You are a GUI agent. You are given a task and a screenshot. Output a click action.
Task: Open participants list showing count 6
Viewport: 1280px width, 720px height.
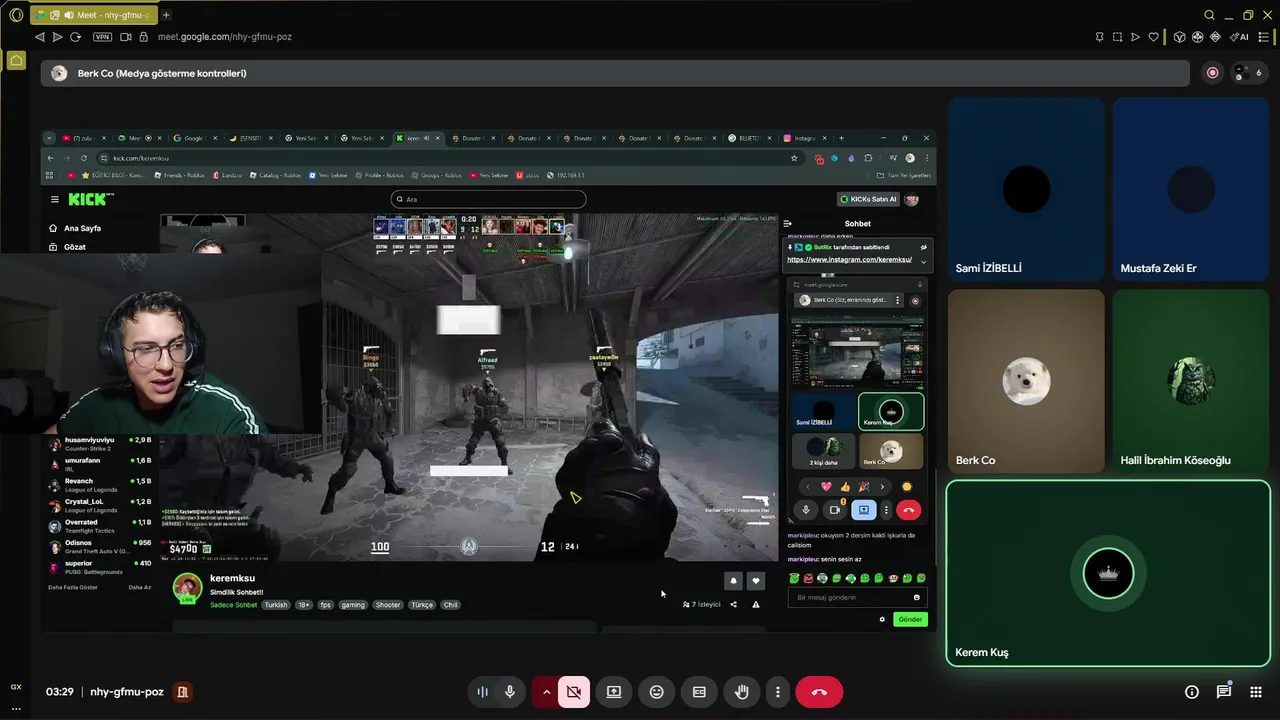click(x=1248, y=73)
